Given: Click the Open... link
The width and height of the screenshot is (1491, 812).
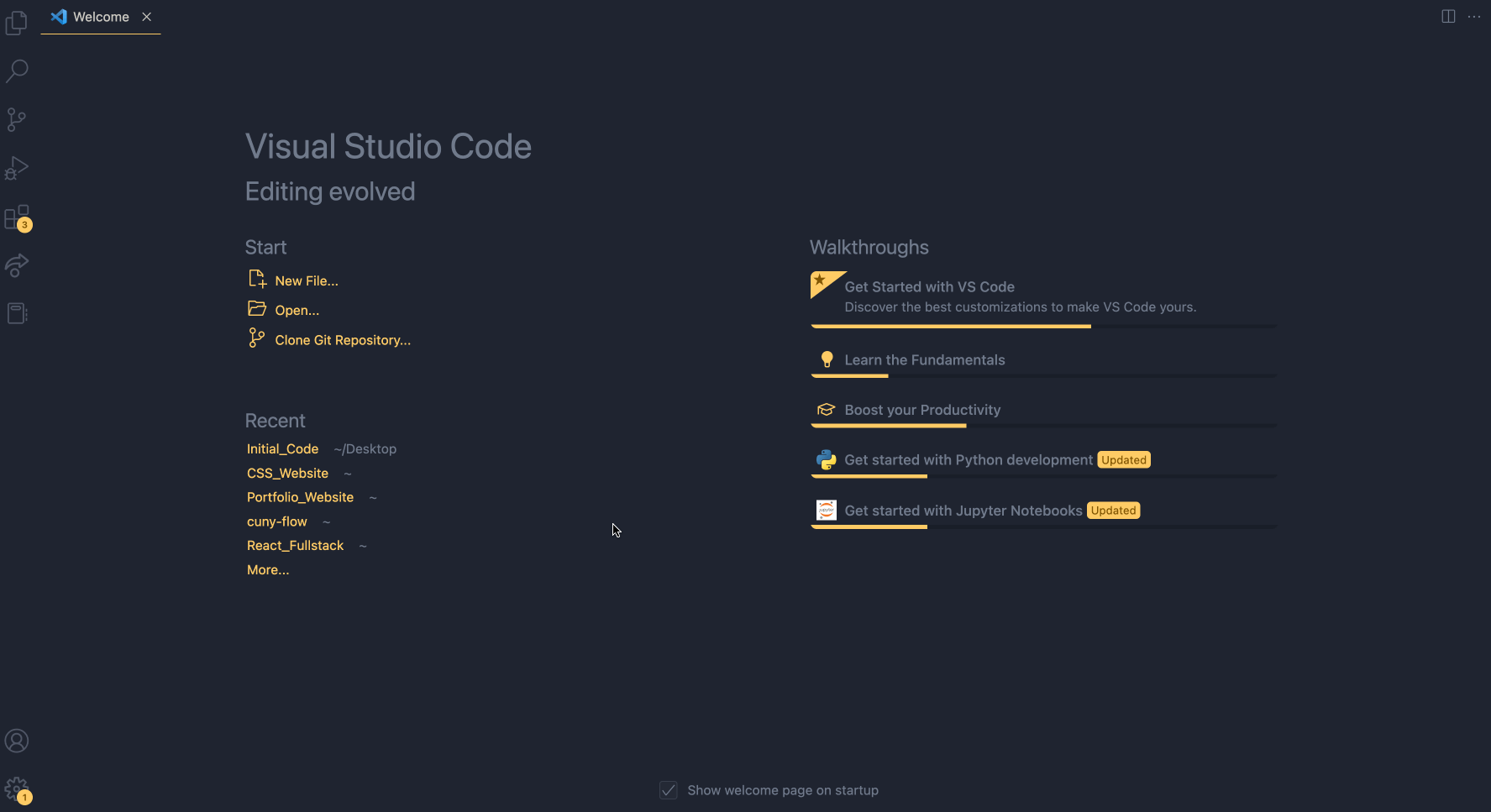Looking at the screenshot, I should coord(297,311).
